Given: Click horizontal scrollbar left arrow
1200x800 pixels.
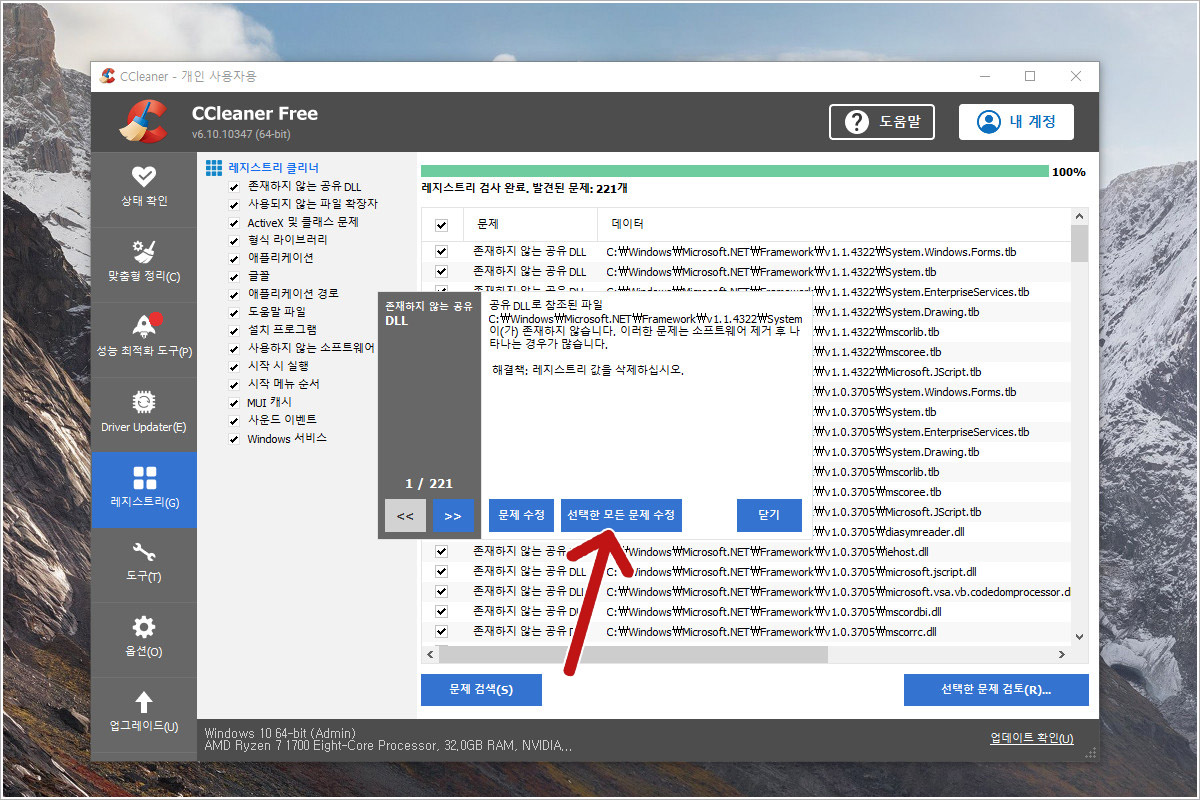Looking at the screenshot, I should click(431, 654).
